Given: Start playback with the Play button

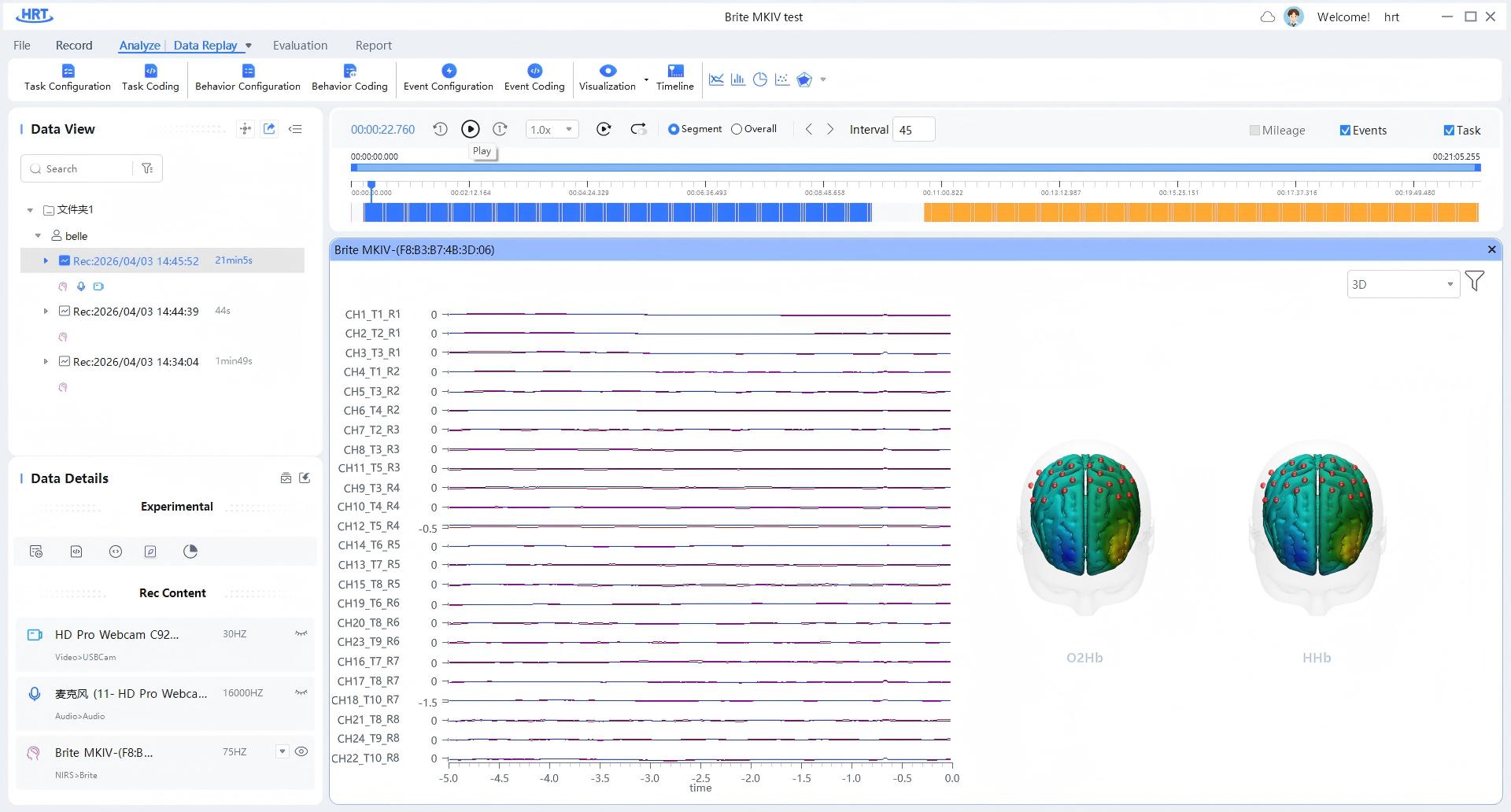Looking at the screenshot, I should point(470,129).
